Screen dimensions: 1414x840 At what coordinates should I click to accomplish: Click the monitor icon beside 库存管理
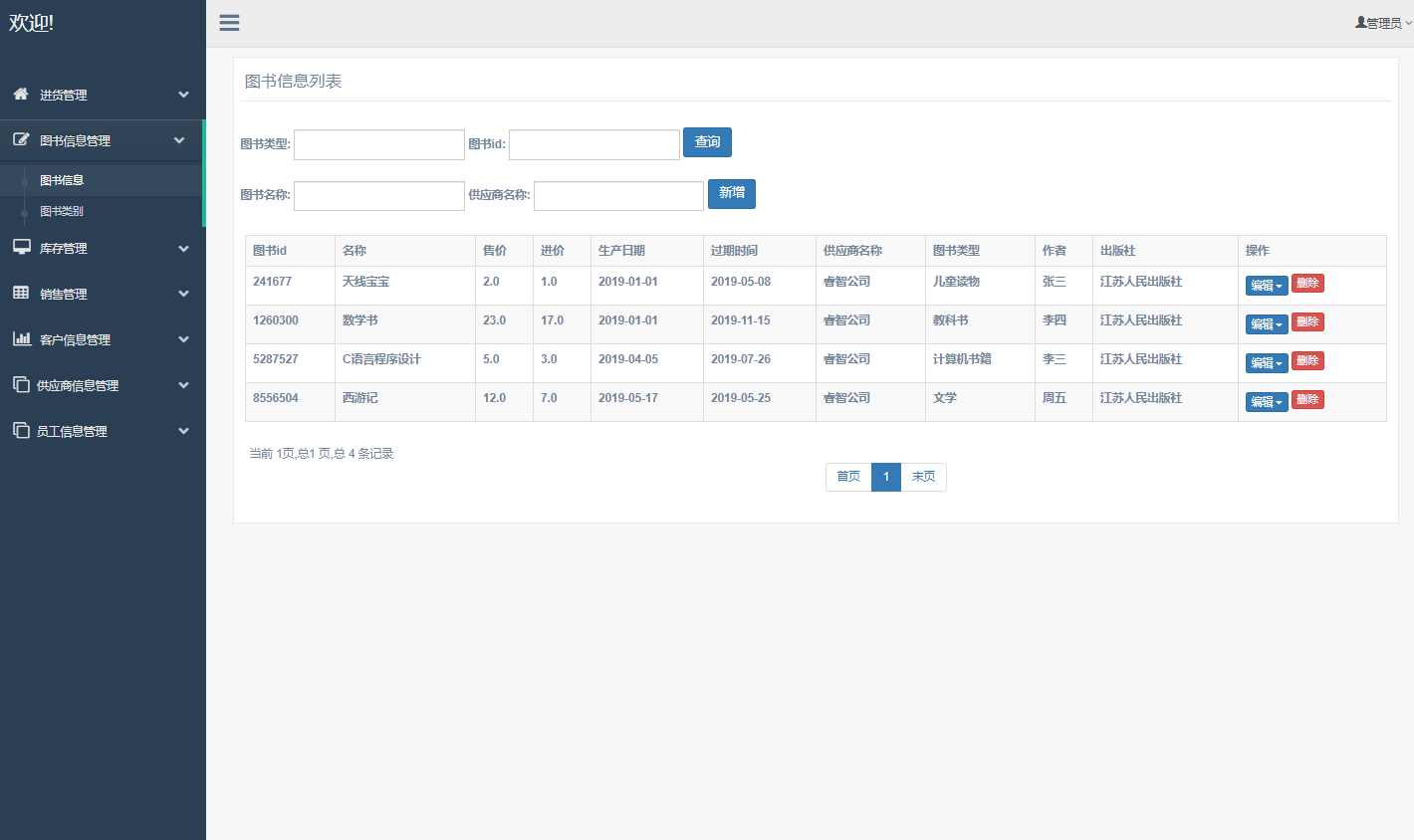21,247
